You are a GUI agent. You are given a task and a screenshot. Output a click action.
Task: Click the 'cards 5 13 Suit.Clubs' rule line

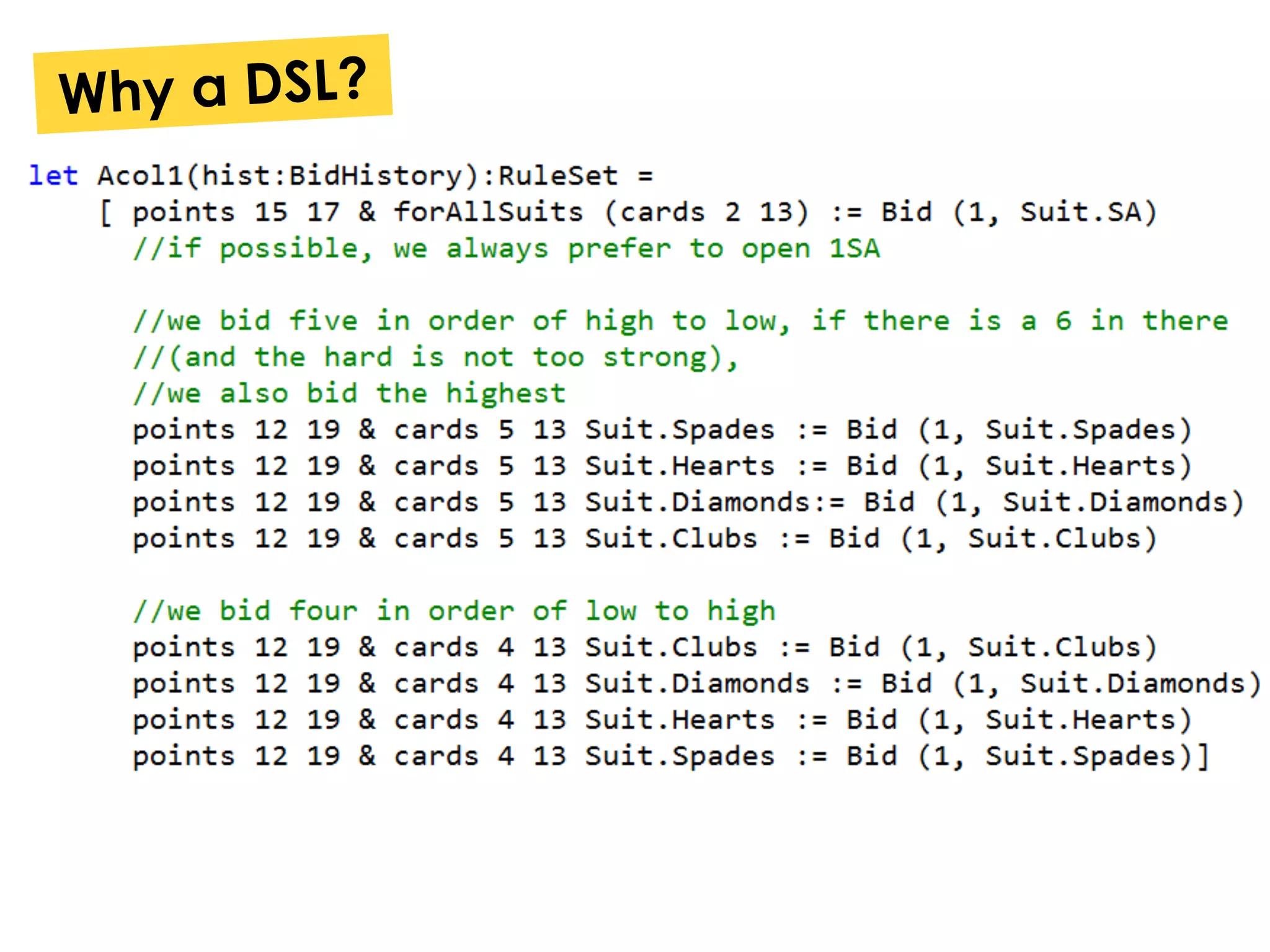(x=645, y=539)
